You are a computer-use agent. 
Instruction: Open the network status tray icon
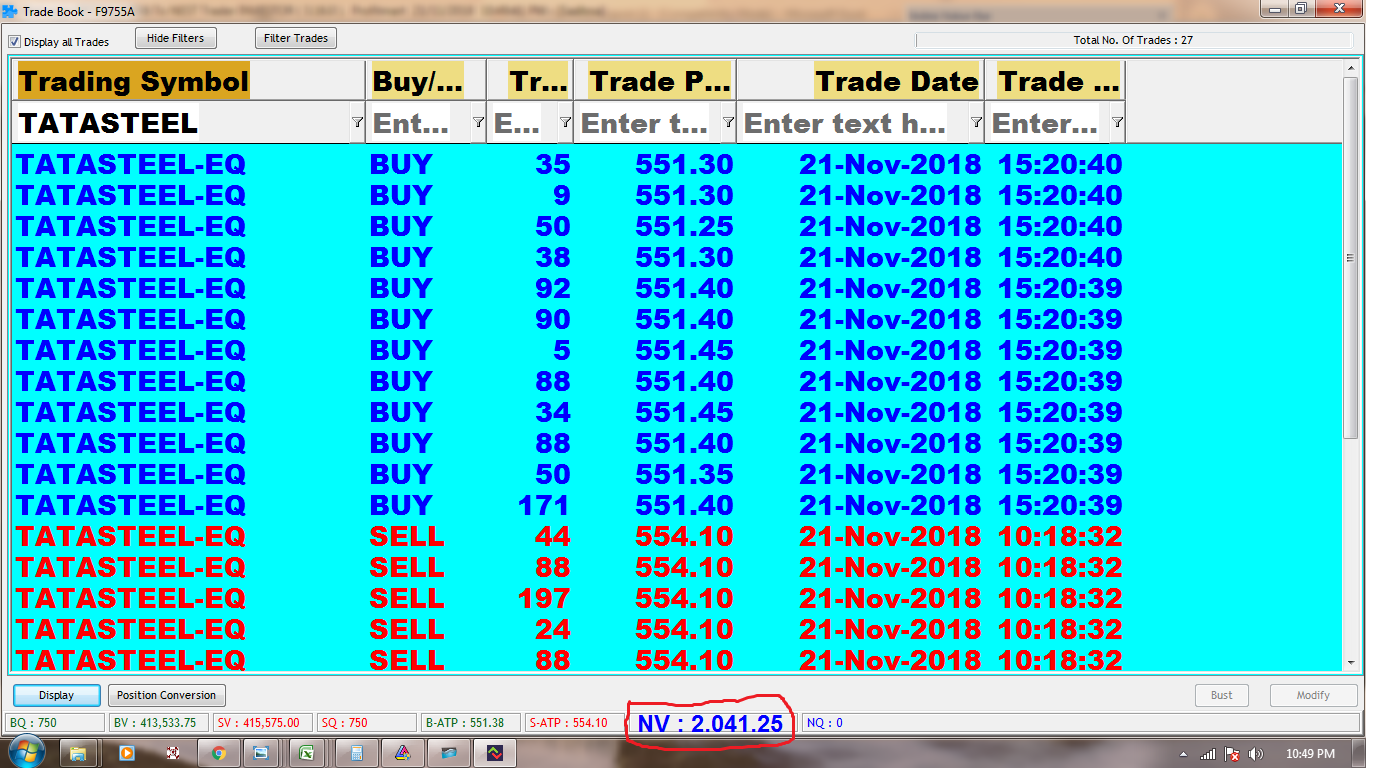1209,753
